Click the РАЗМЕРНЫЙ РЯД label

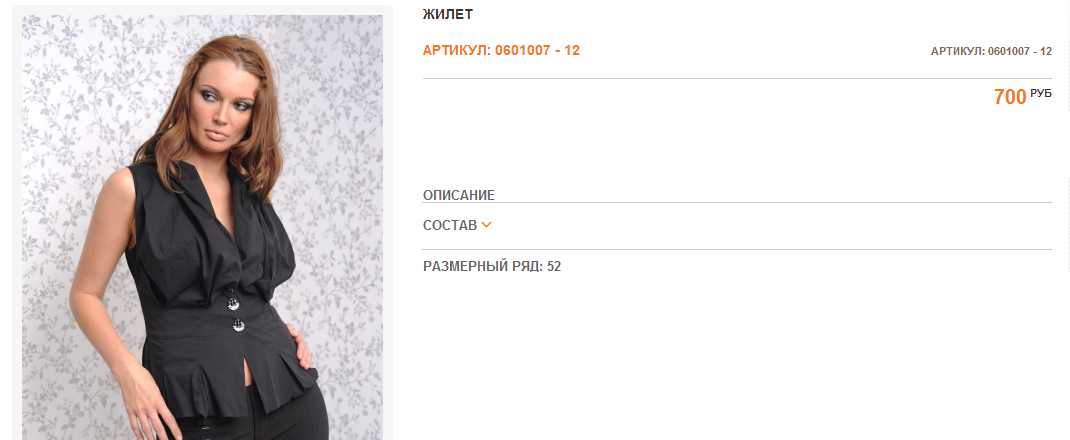coord(482,266)
